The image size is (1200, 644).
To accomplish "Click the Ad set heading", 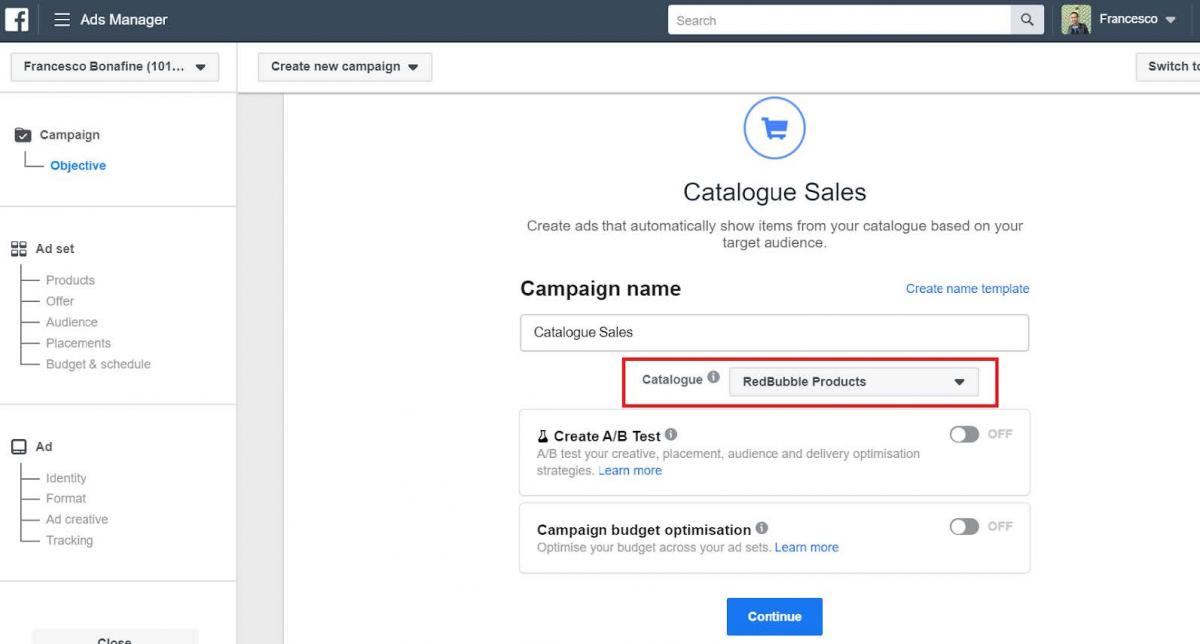I will 55,249.
